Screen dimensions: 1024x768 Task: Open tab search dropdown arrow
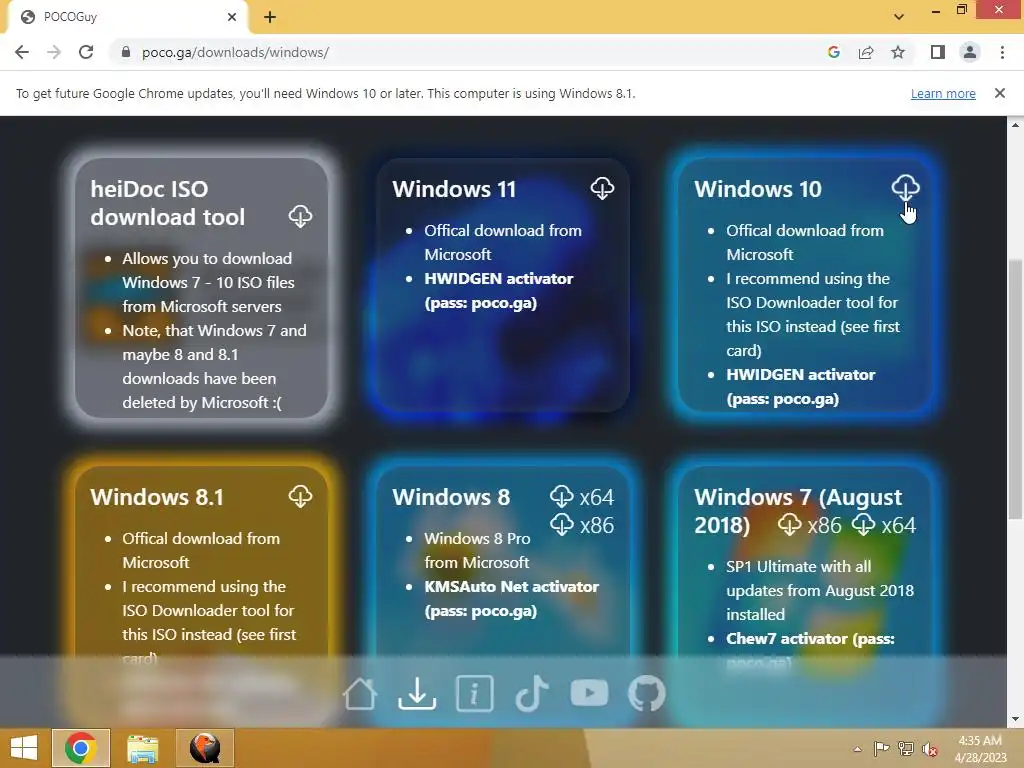pos(899,17)
